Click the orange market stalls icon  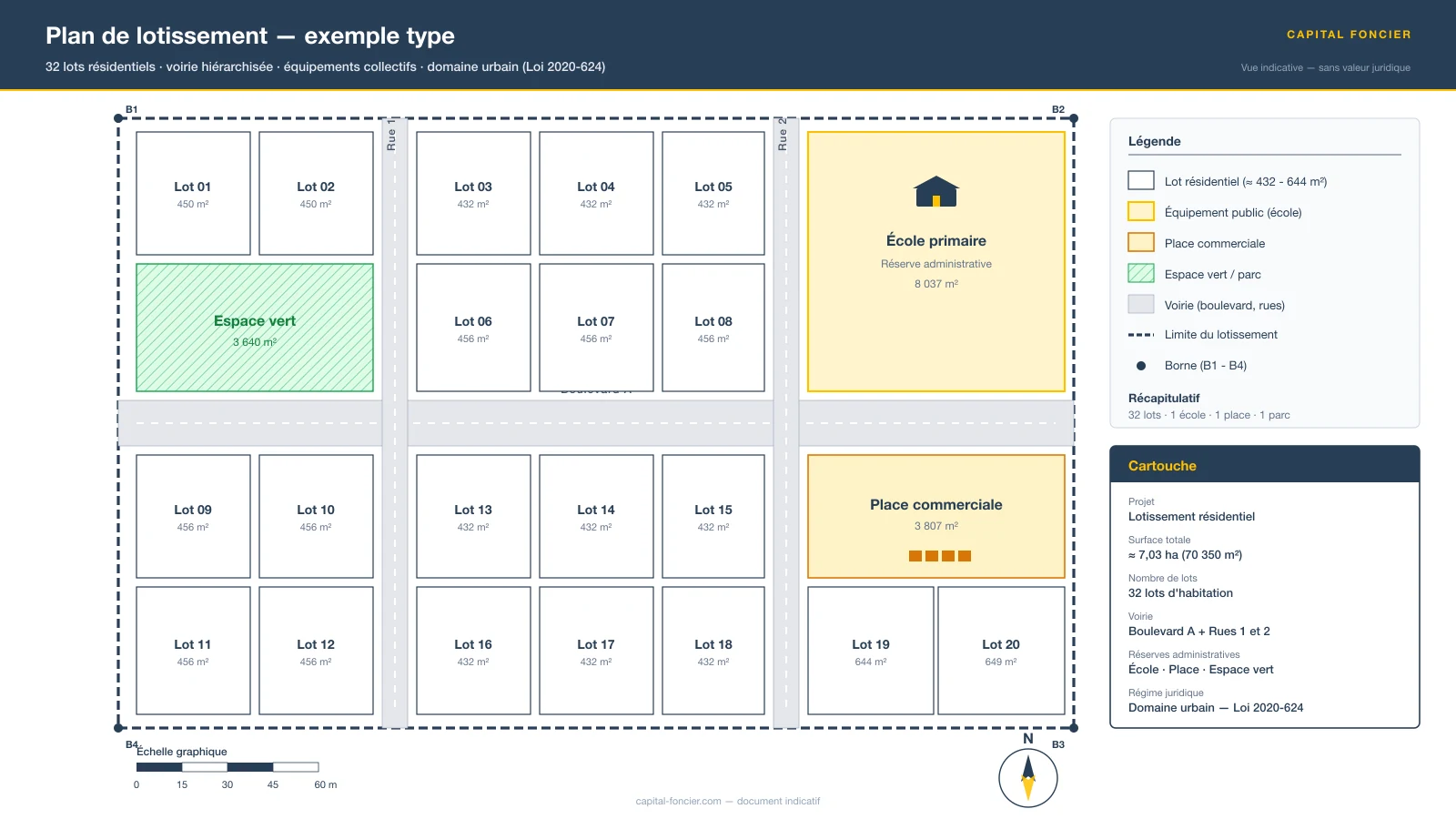(939, 556)
